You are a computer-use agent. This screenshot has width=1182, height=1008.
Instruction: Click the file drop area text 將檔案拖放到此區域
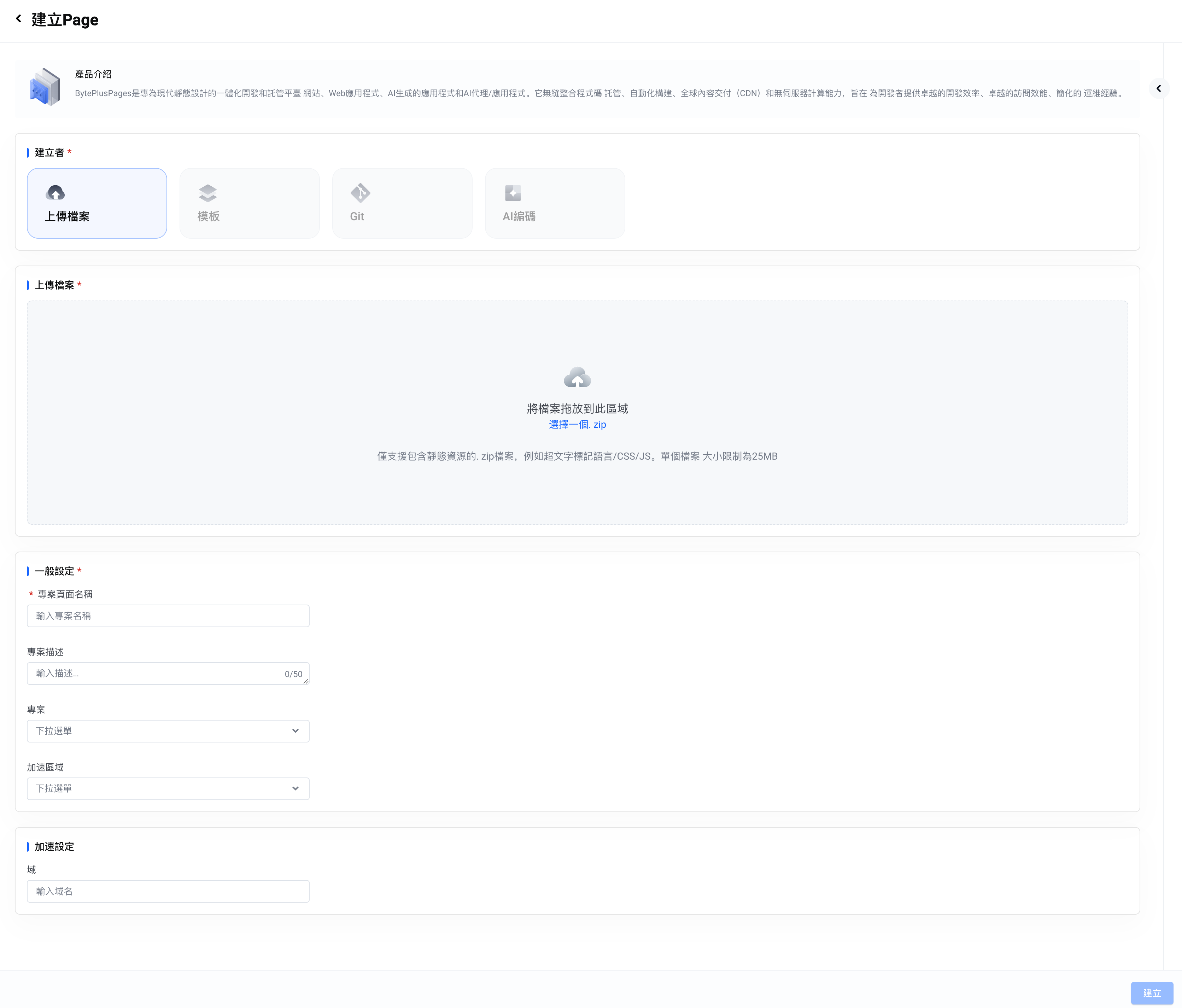577,408
